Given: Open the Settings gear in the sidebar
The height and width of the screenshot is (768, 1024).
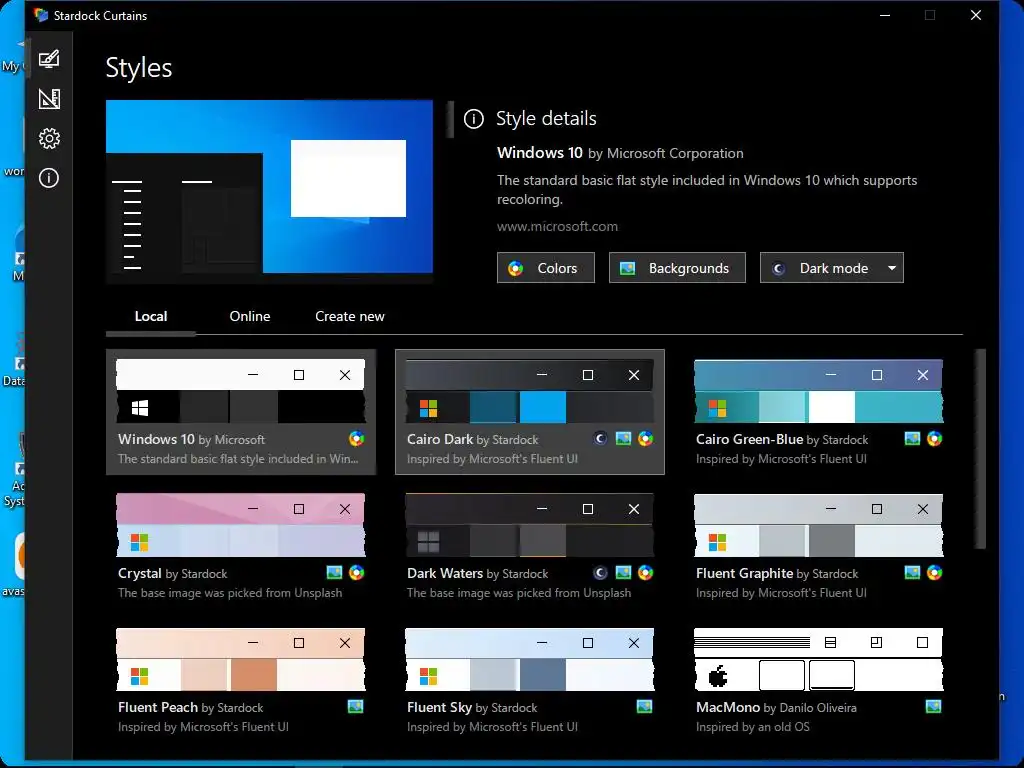Looking at the screenshot, I should click(x=49, y=138).
